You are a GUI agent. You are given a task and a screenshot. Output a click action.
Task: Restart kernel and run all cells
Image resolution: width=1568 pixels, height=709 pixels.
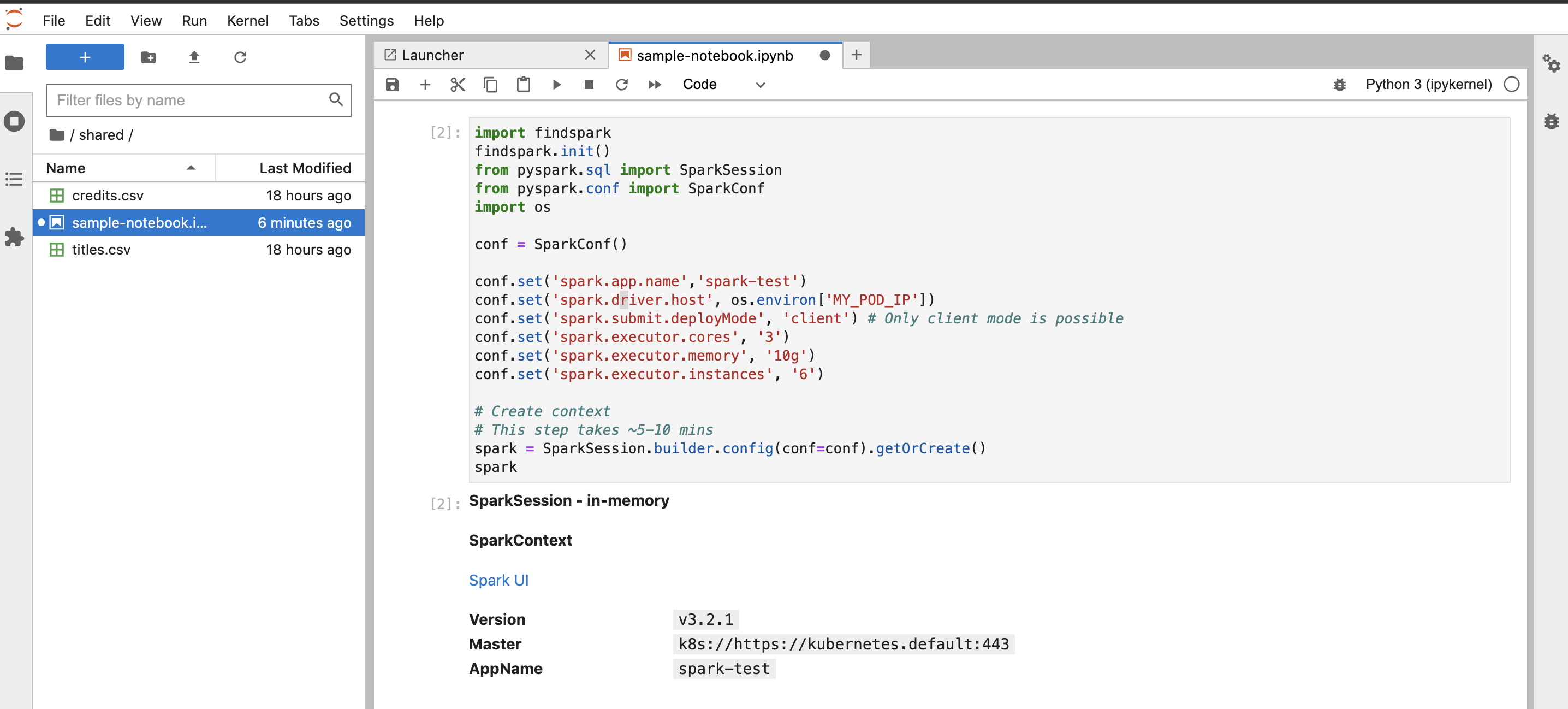[655, 84]
